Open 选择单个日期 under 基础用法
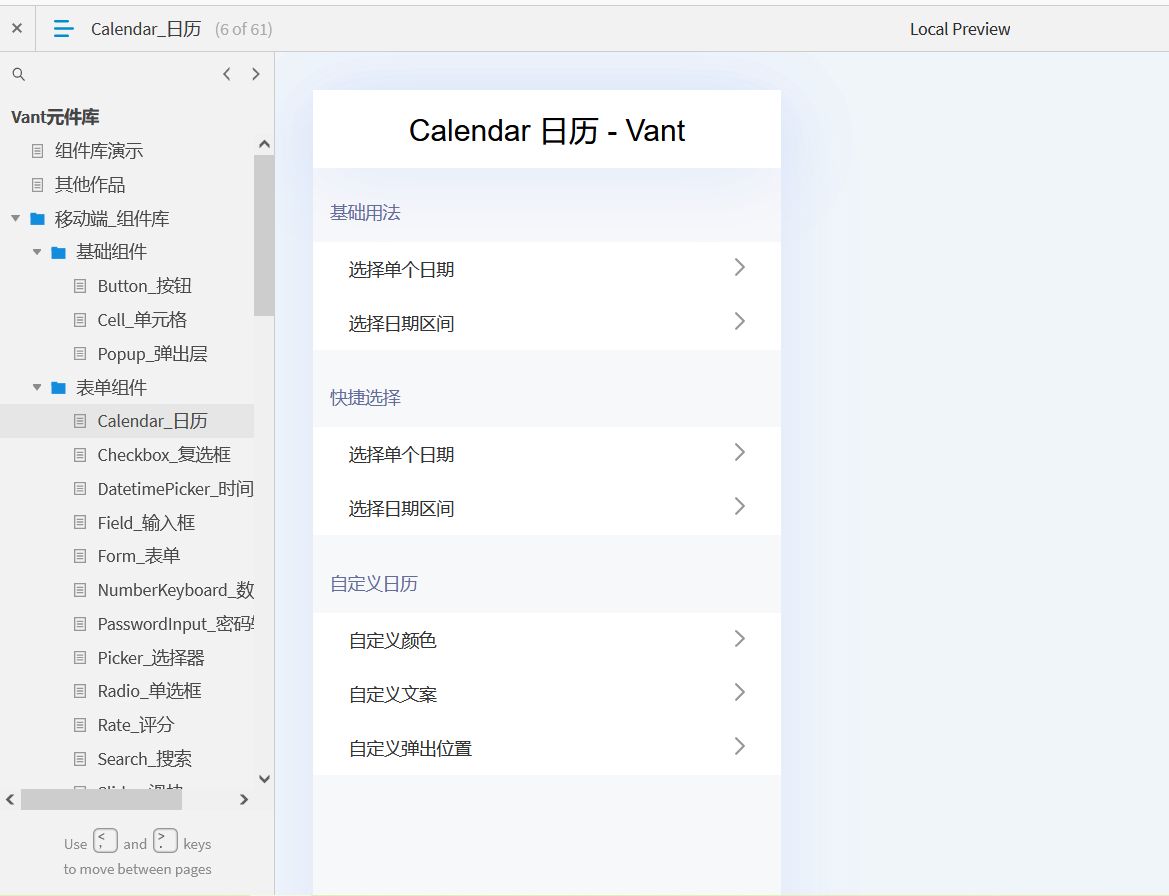This screenshot has width=1169, height=896. point(546,269)
